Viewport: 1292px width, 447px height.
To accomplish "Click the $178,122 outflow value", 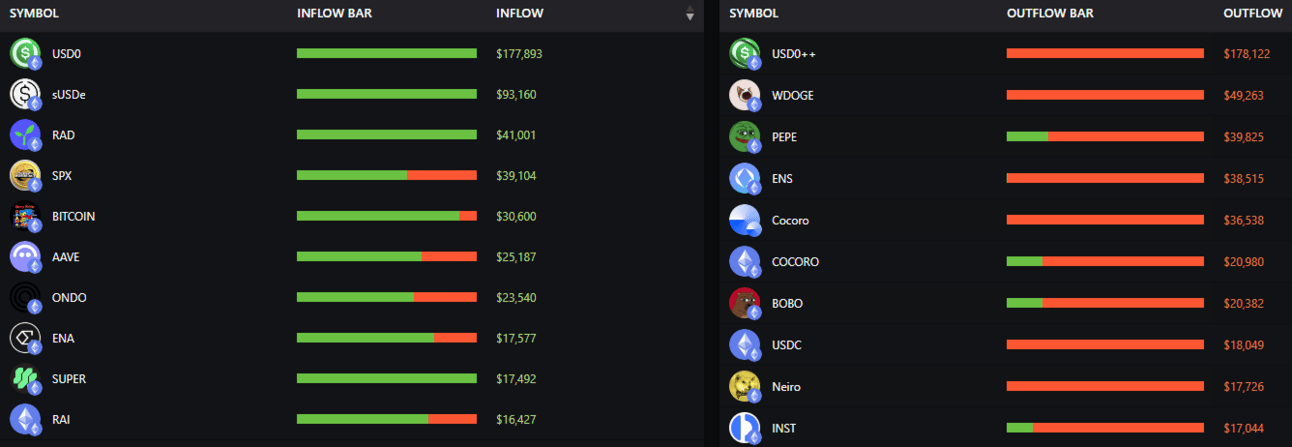I will pyautogui.click(x=1247, y=54).
